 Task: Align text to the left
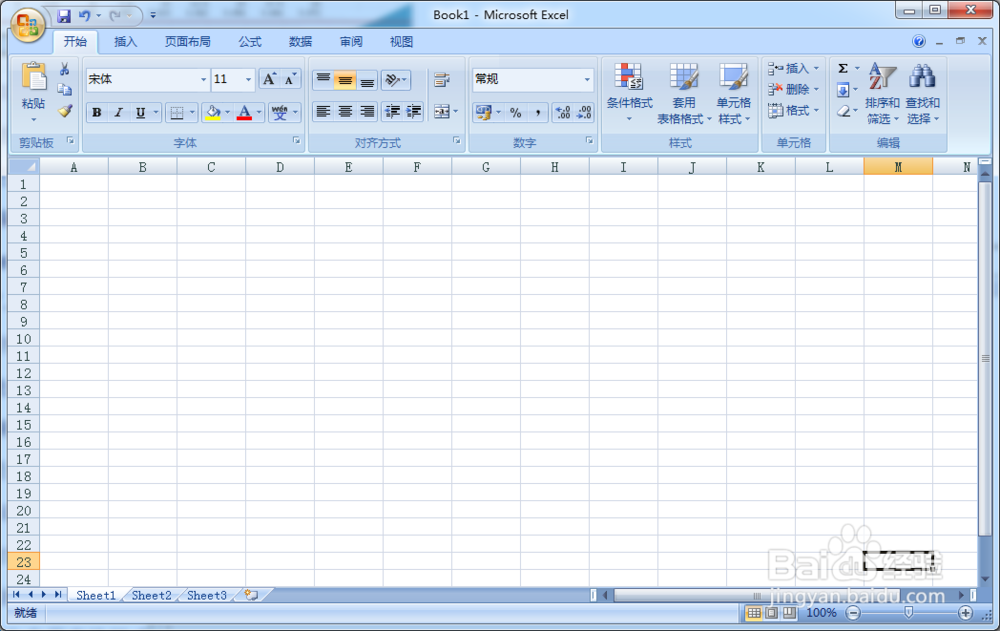tap(323, 112)
